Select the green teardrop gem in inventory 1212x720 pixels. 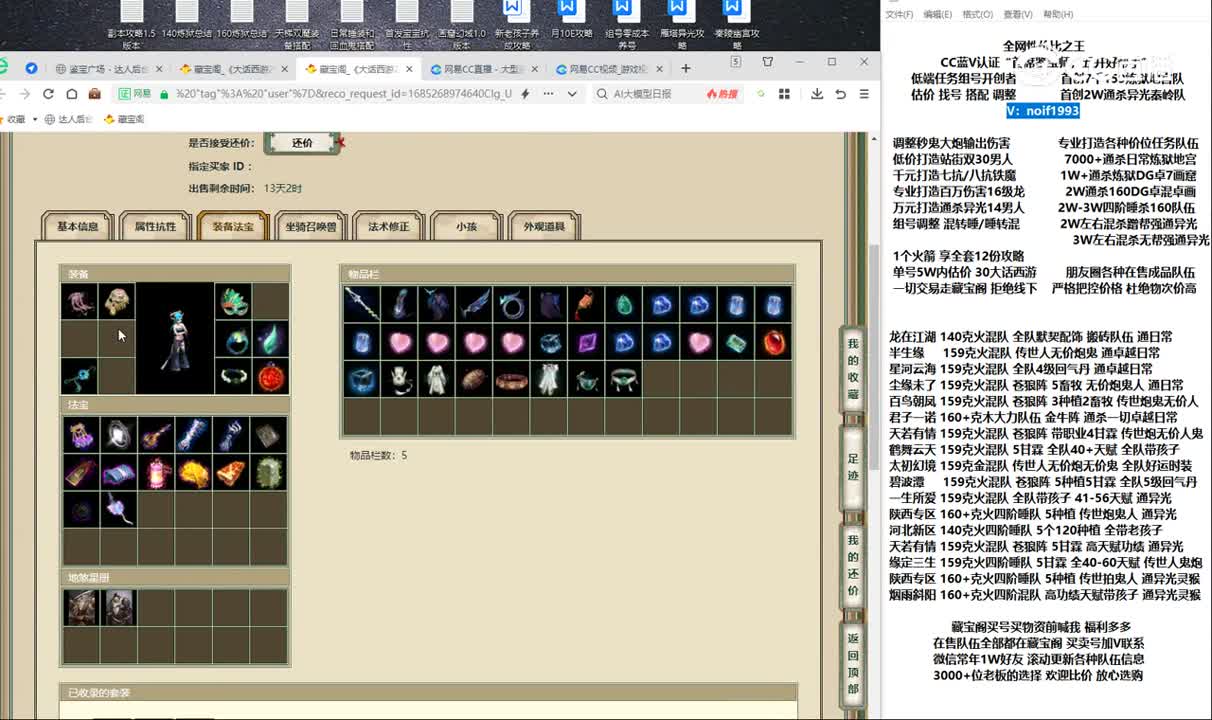624,304
